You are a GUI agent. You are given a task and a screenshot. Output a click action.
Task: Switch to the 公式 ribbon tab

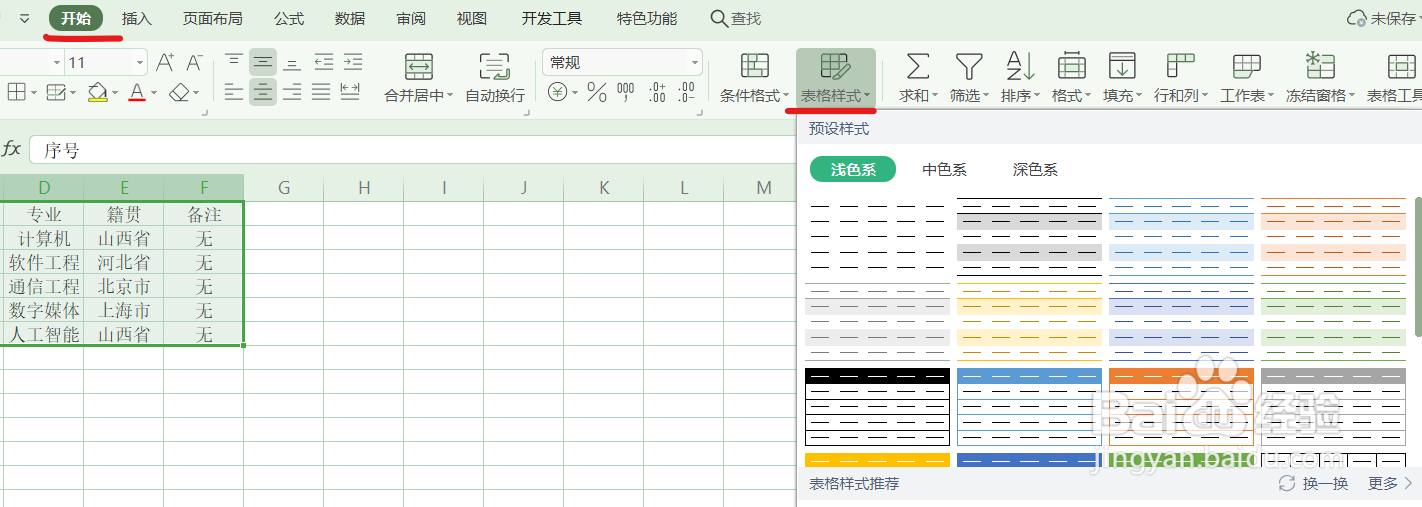click(289, 18)
